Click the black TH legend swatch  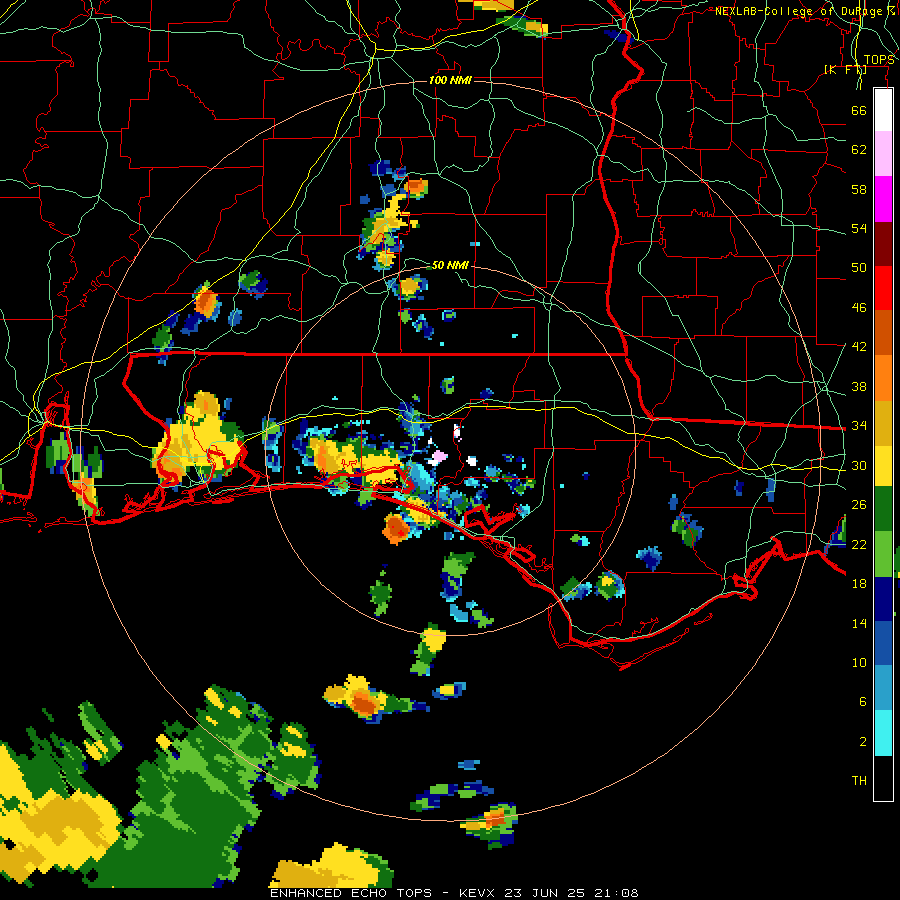(x=883, y=778)
